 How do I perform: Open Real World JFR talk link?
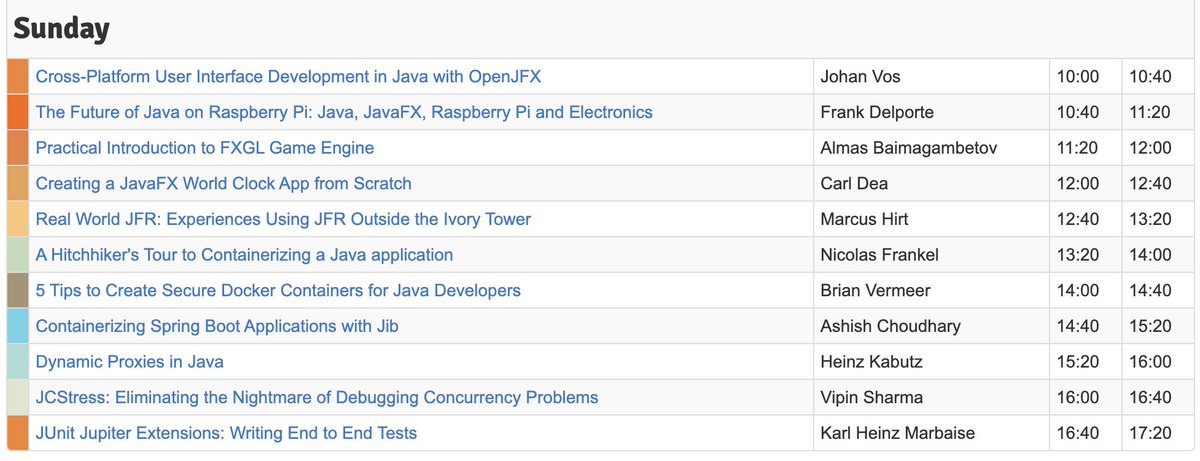[x=283, y=219]
